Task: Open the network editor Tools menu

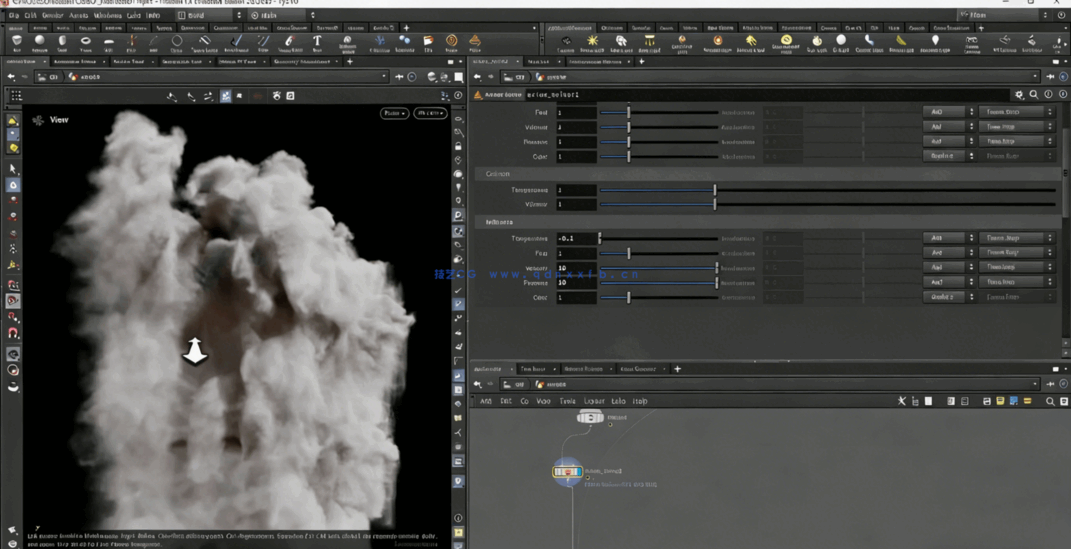Action: pyautogui.click(x=567, y=402)
